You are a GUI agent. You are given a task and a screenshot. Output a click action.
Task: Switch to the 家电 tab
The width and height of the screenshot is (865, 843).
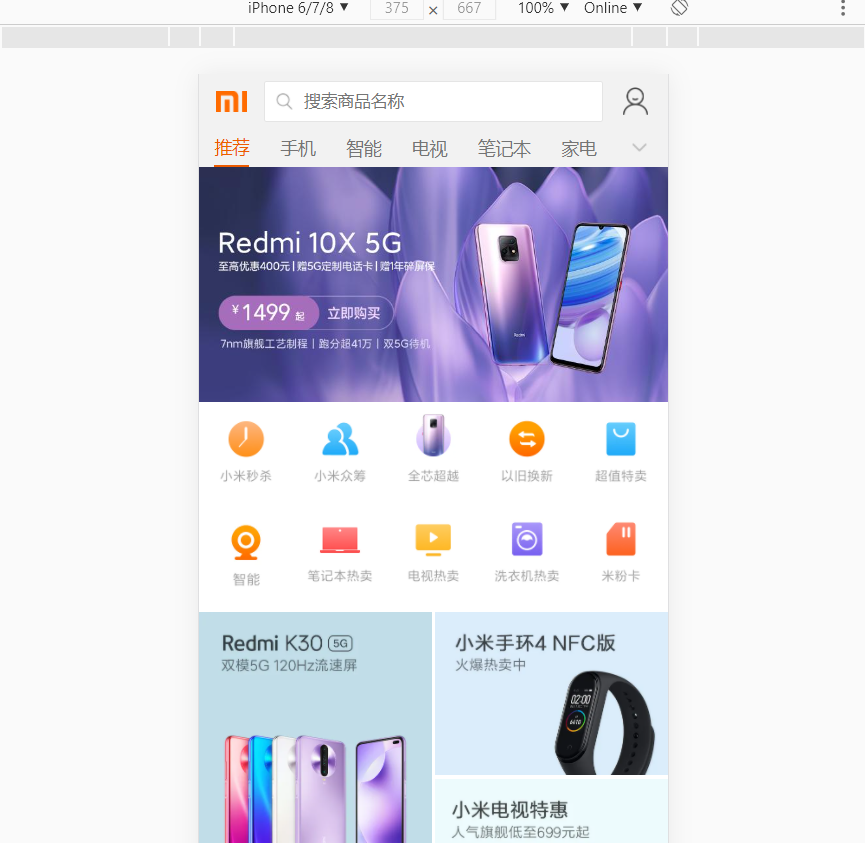pos(579,148)
